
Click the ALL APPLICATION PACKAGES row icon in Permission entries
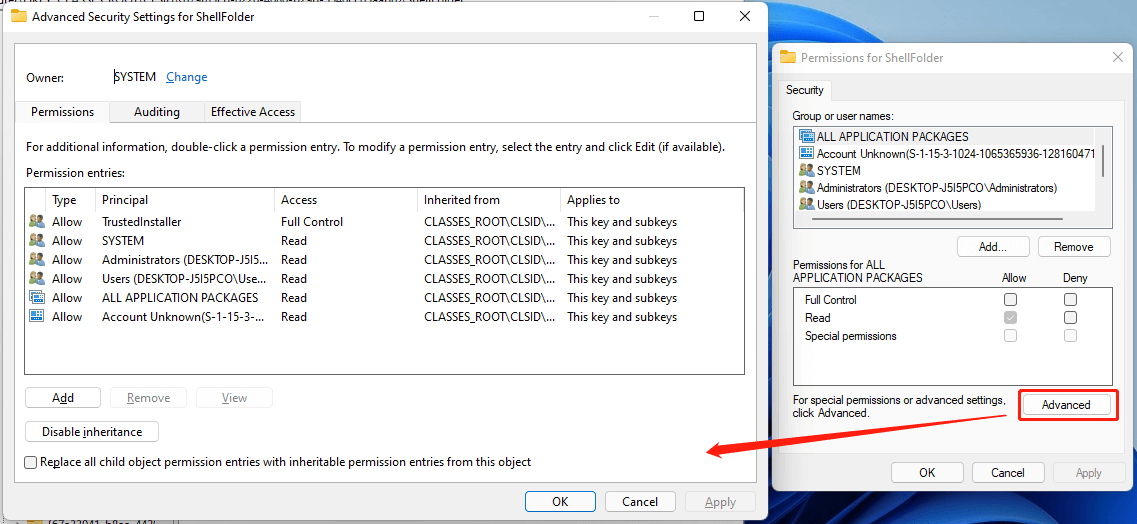[x=37, y=297]
